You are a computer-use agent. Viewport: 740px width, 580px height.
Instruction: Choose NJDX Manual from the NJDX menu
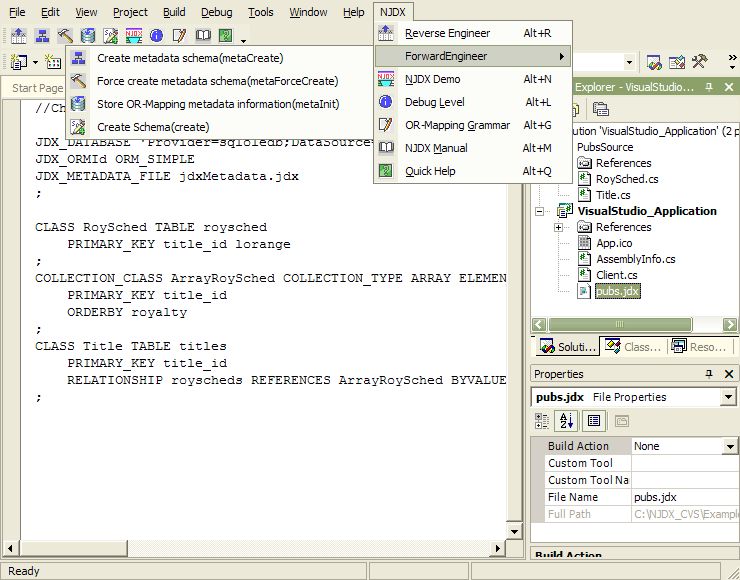tap(473, 148)
